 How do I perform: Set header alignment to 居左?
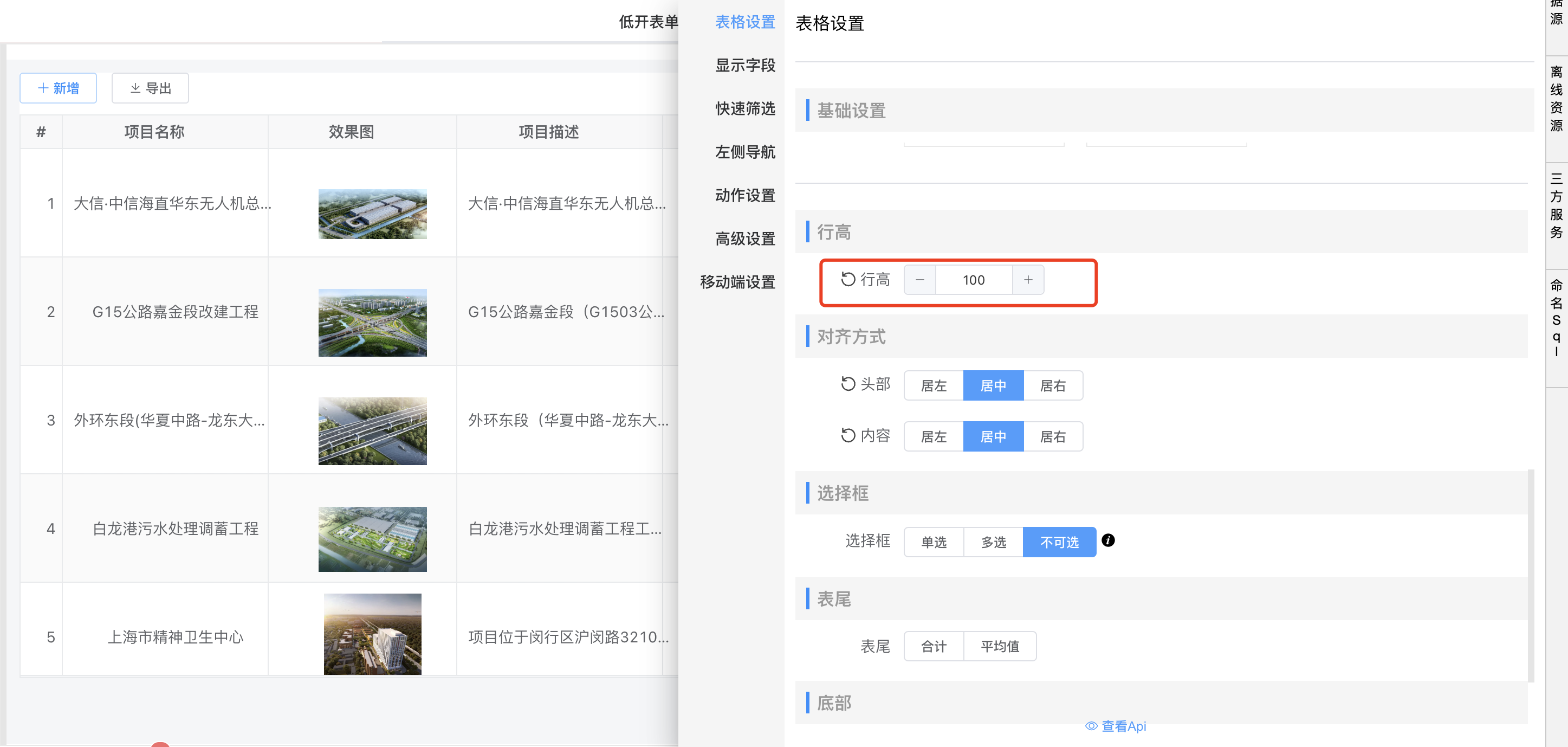pyautogui.click(x=933, y=386)
